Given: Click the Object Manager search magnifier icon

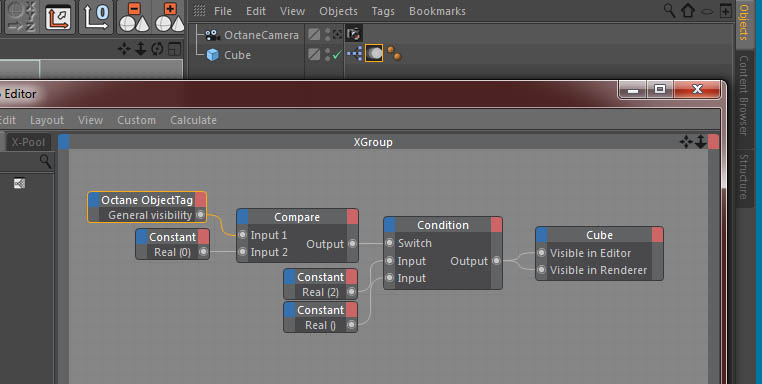Looking at the screenshot, I should pyautogui.click(x=669, y=10).
